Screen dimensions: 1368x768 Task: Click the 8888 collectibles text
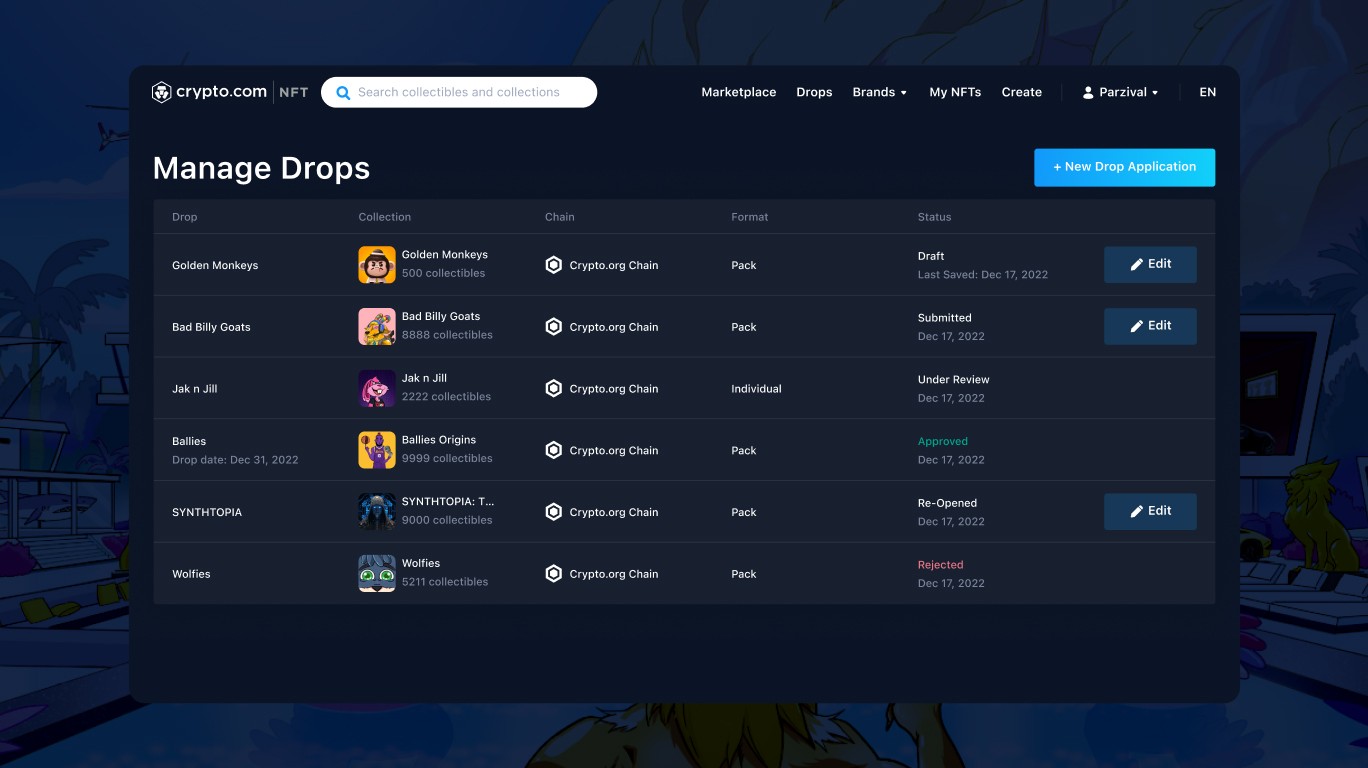[x=447, y=335]
